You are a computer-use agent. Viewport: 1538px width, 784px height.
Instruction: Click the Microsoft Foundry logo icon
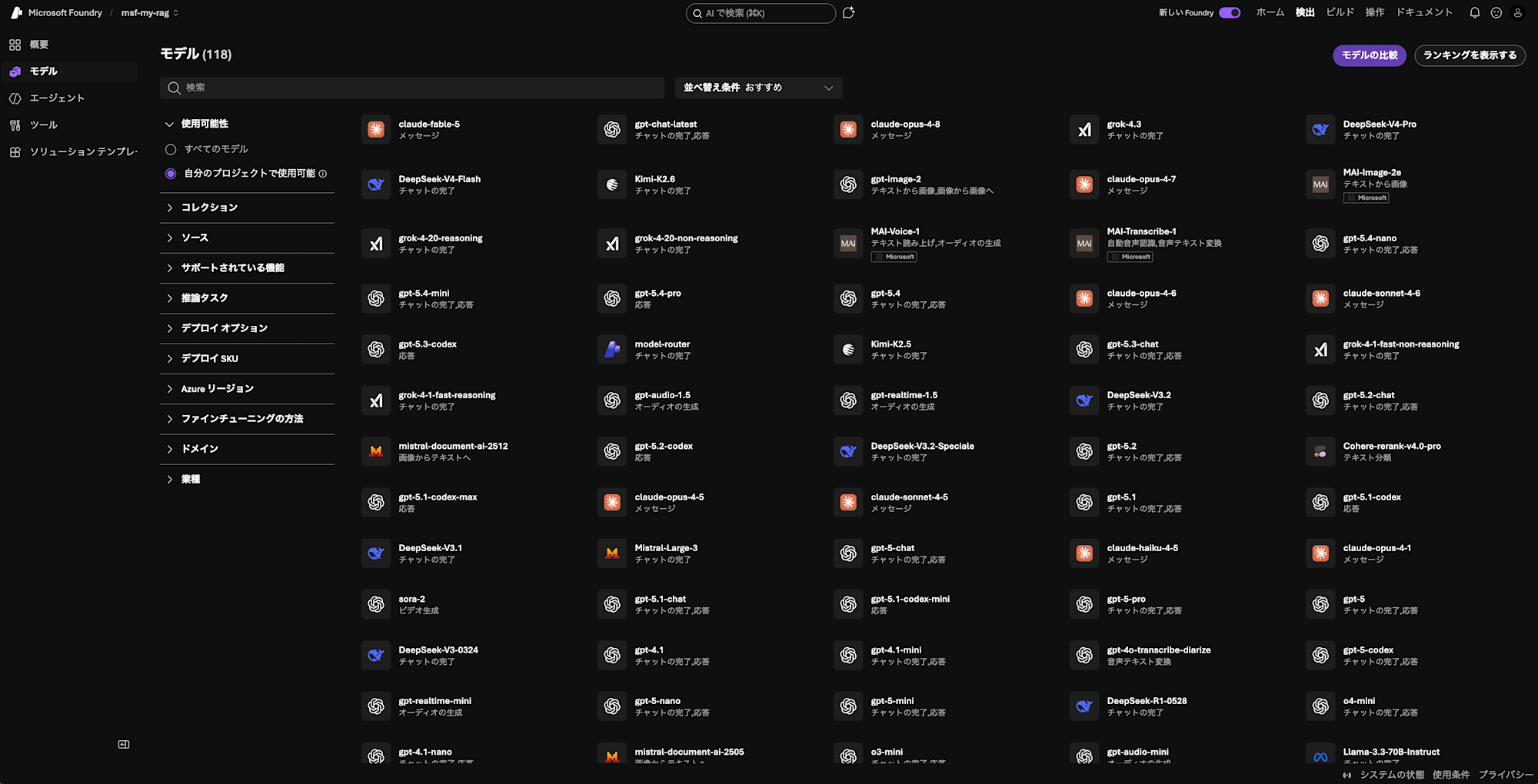[x=16, y=12]
